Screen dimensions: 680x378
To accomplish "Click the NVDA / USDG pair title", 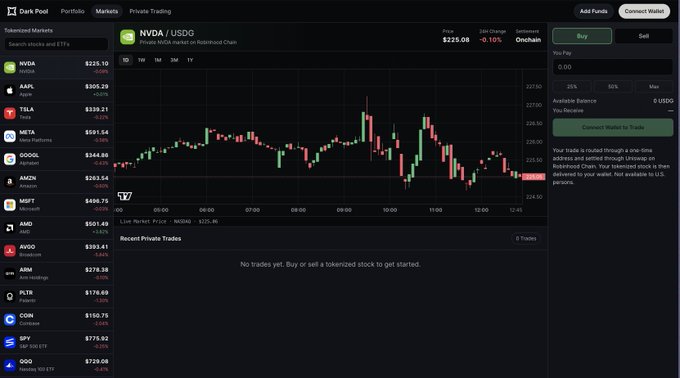I will pos(167,33).
